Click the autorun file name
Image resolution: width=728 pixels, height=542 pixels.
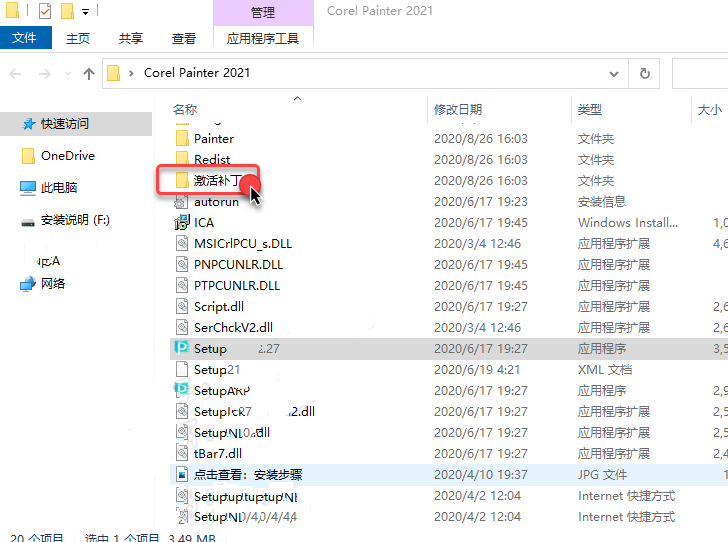[216, 202]
